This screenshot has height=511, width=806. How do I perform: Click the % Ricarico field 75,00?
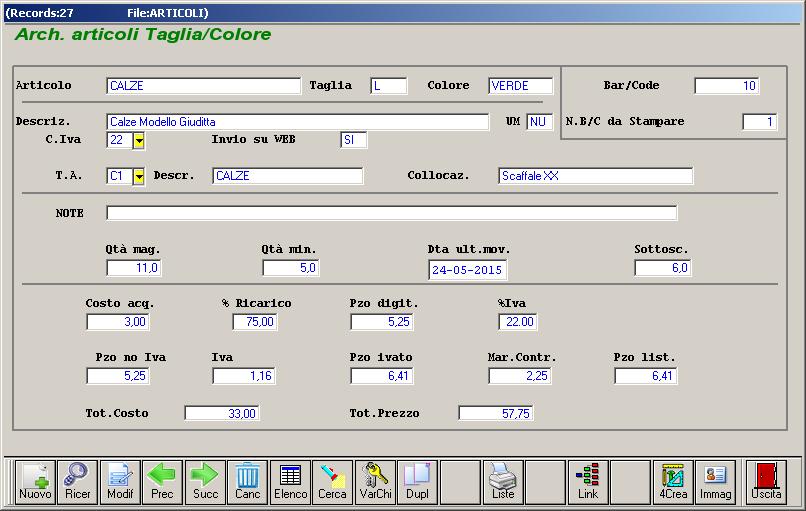[255, 322]
